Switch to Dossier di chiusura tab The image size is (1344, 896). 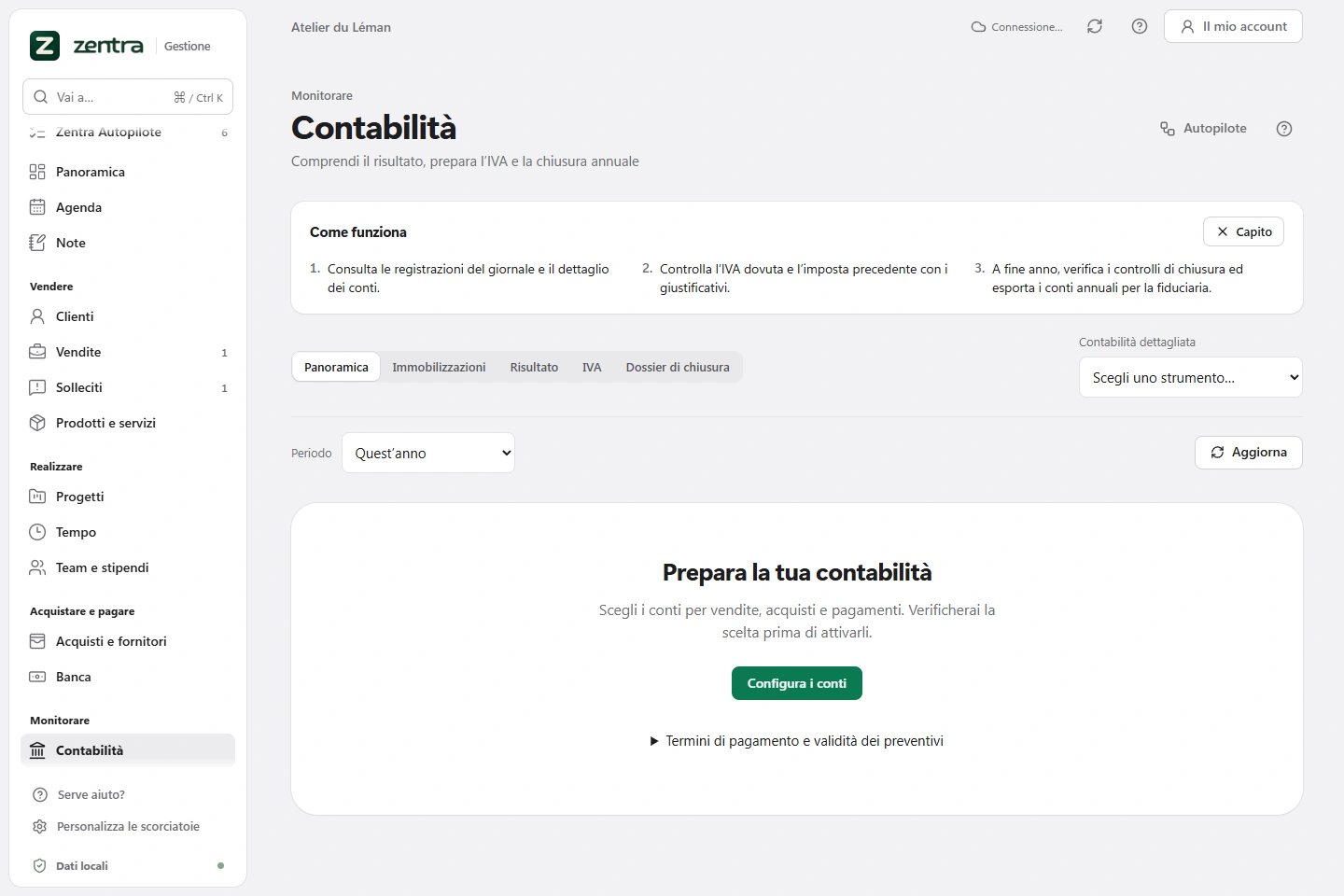coord(678,367)
